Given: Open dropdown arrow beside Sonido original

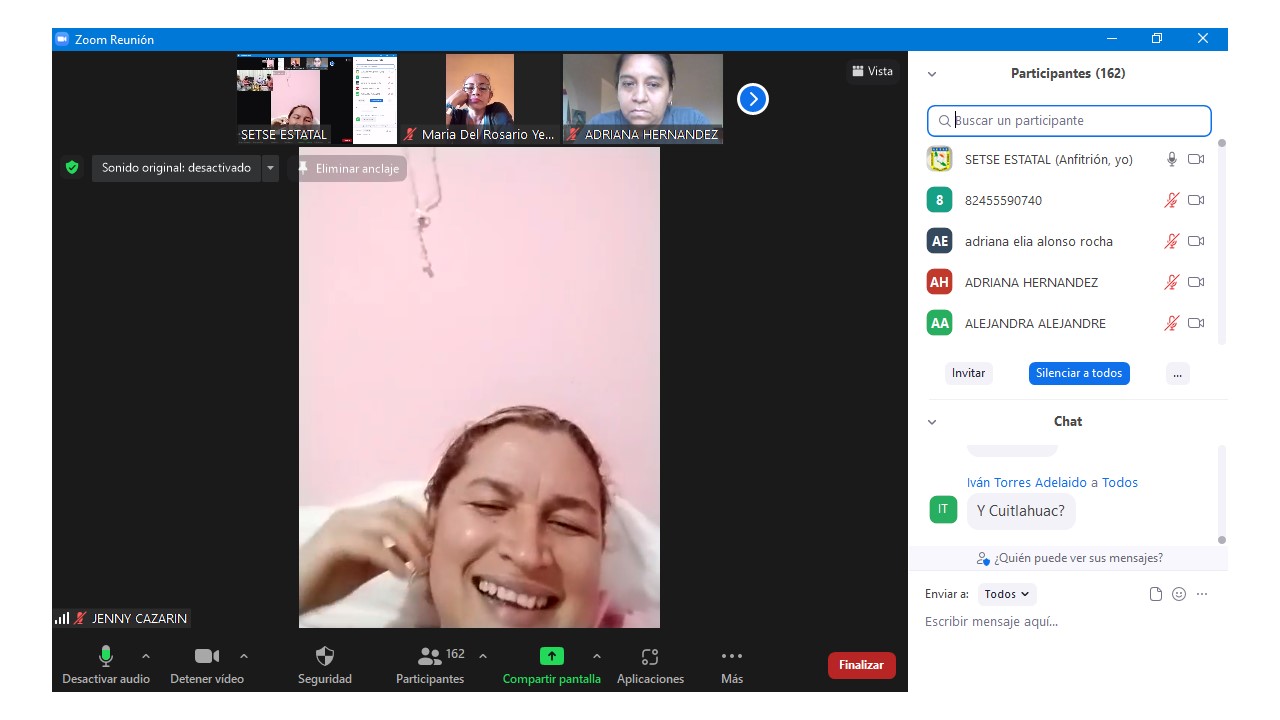Looking at the screenshot, I should coord(270,168).
